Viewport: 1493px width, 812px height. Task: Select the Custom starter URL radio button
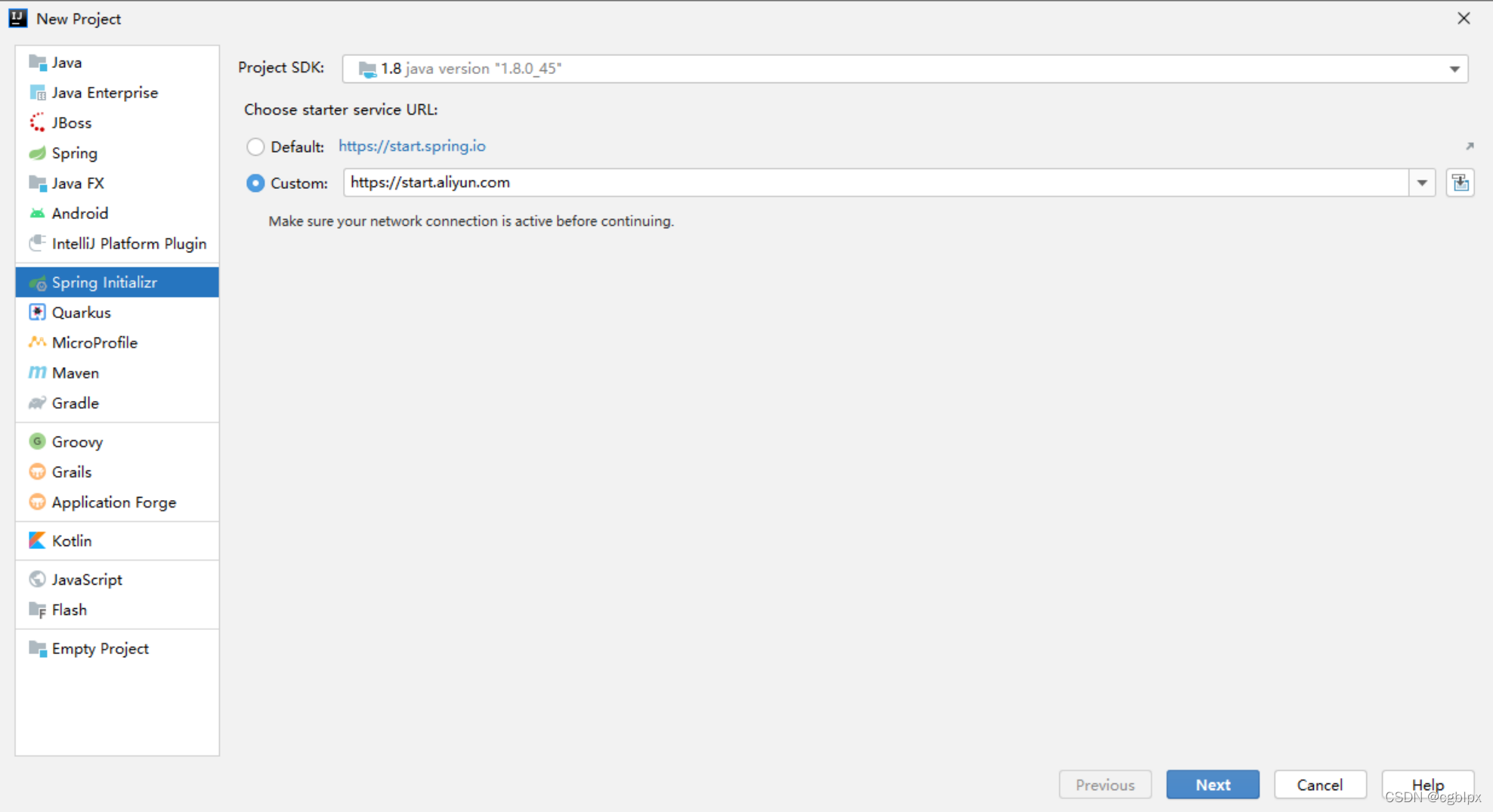[x=255, y=183]
